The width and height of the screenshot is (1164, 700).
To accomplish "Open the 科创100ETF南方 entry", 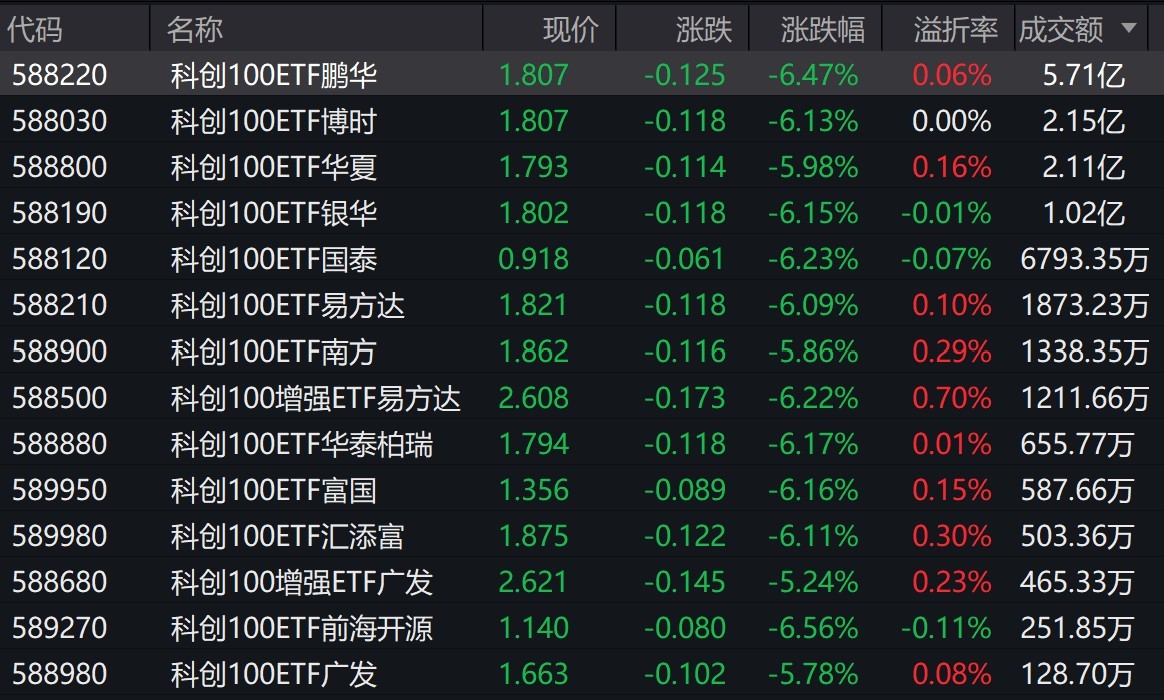I will click(x=582, y=351).
